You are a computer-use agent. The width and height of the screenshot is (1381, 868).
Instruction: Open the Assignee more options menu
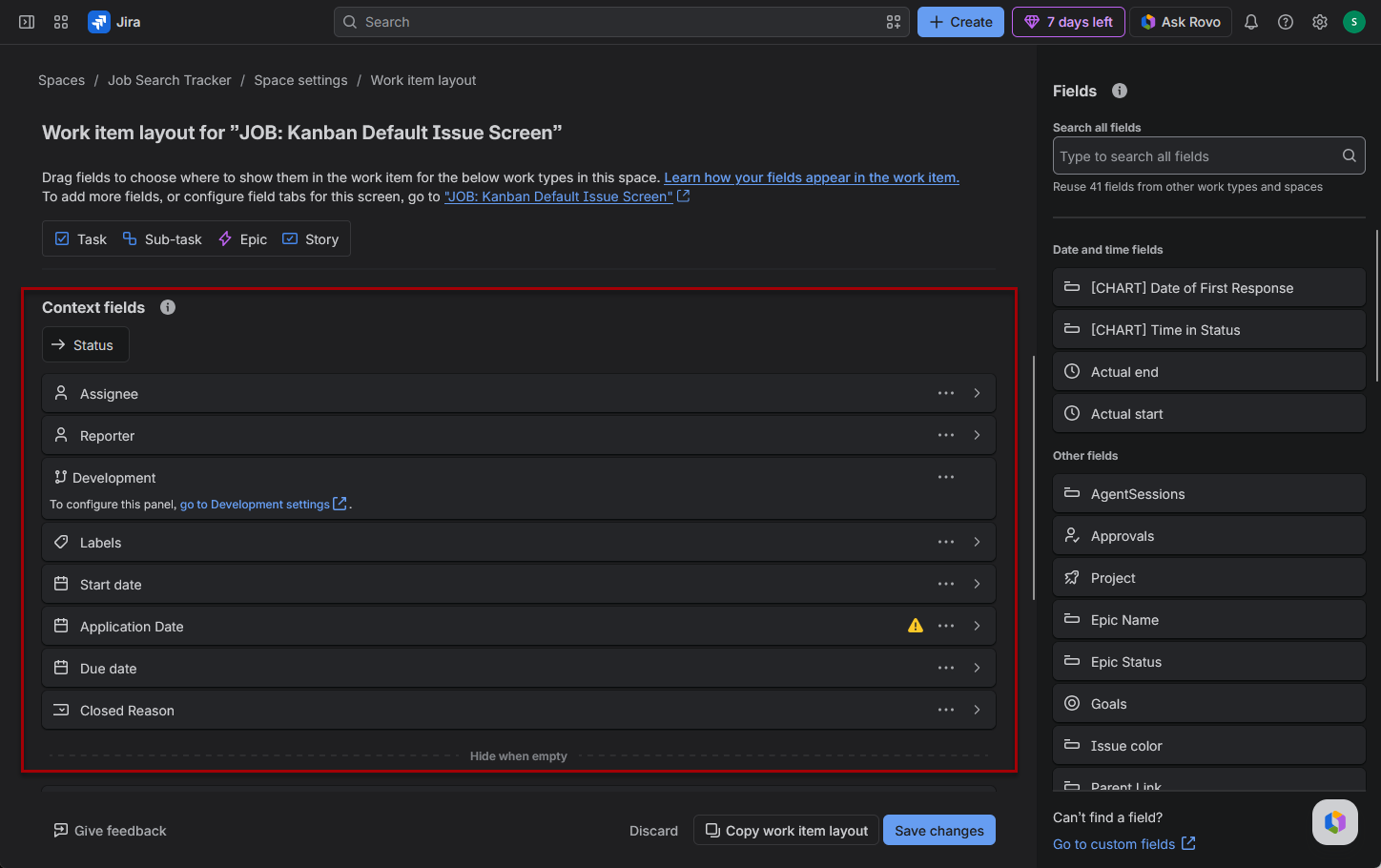tap(946, 393)
